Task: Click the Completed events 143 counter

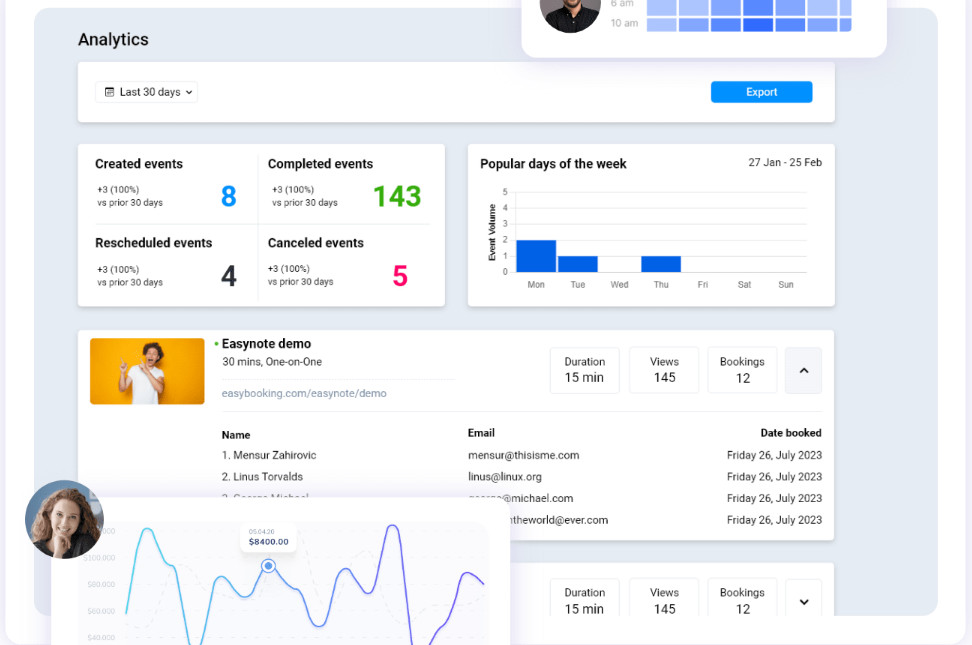Action: pos(397,196)
